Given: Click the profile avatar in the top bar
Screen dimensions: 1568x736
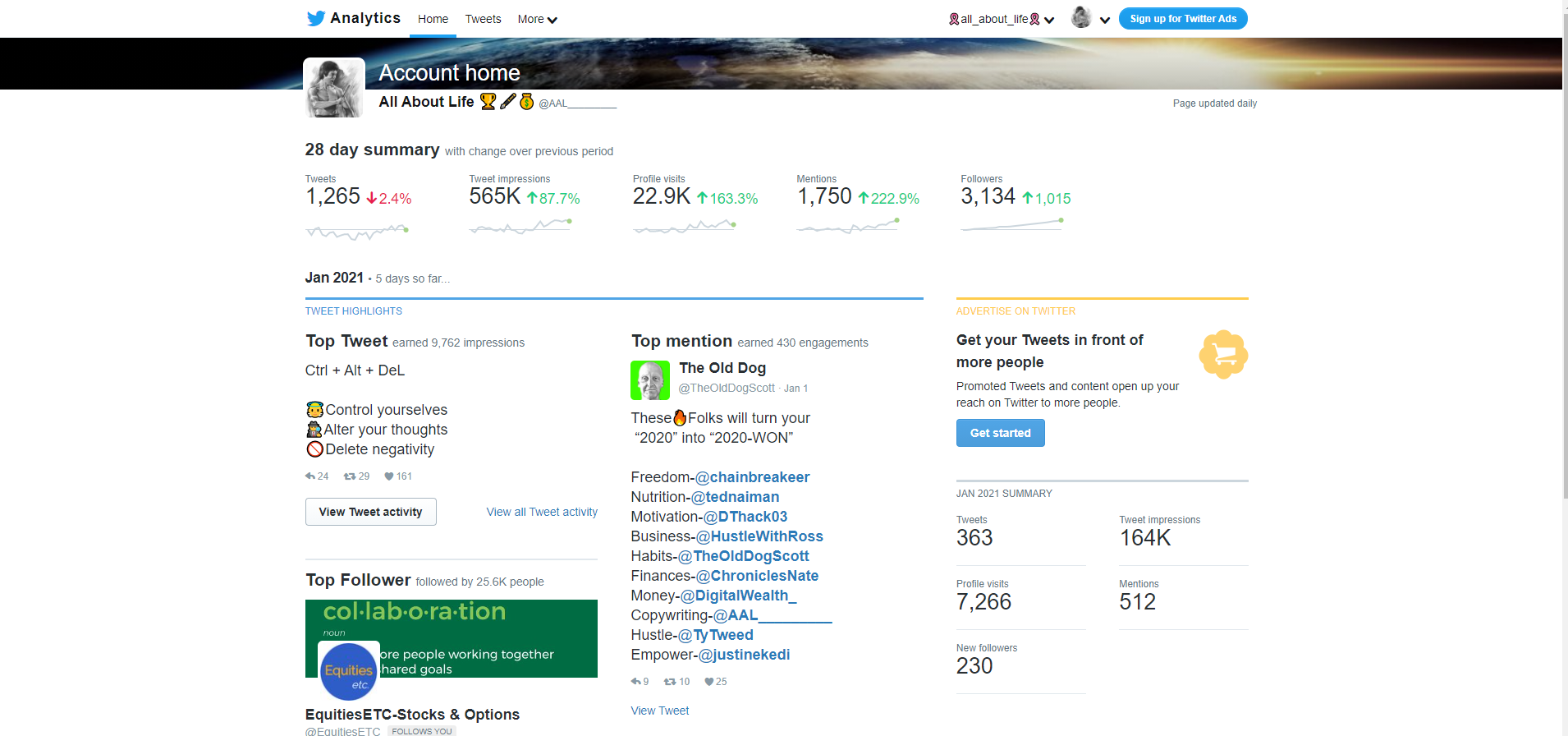Looking at the screenshot, I should coord(1081,17).
